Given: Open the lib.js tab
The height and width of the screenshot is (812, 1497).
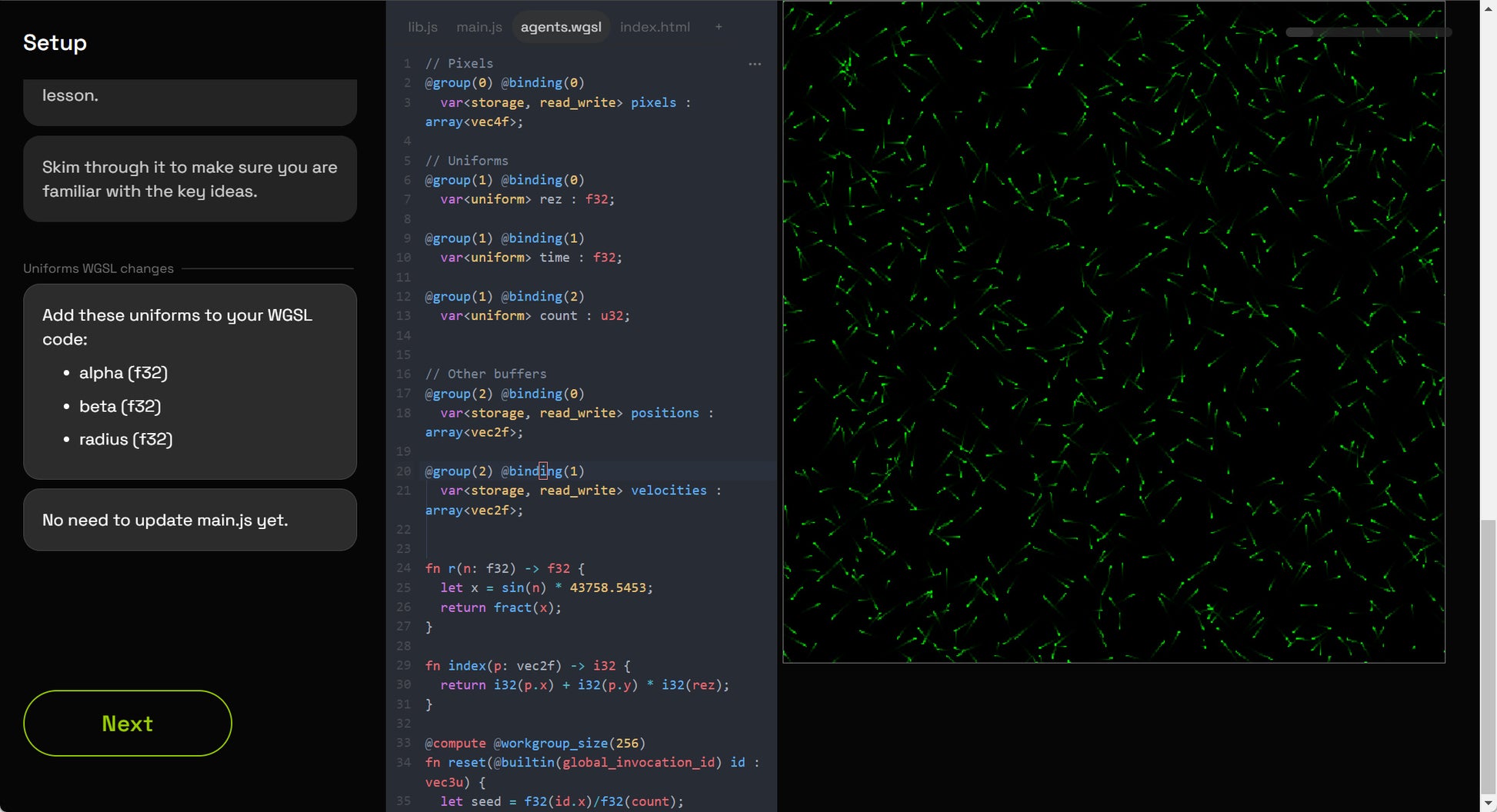Looking at the screenshot, I should (422, 27).
